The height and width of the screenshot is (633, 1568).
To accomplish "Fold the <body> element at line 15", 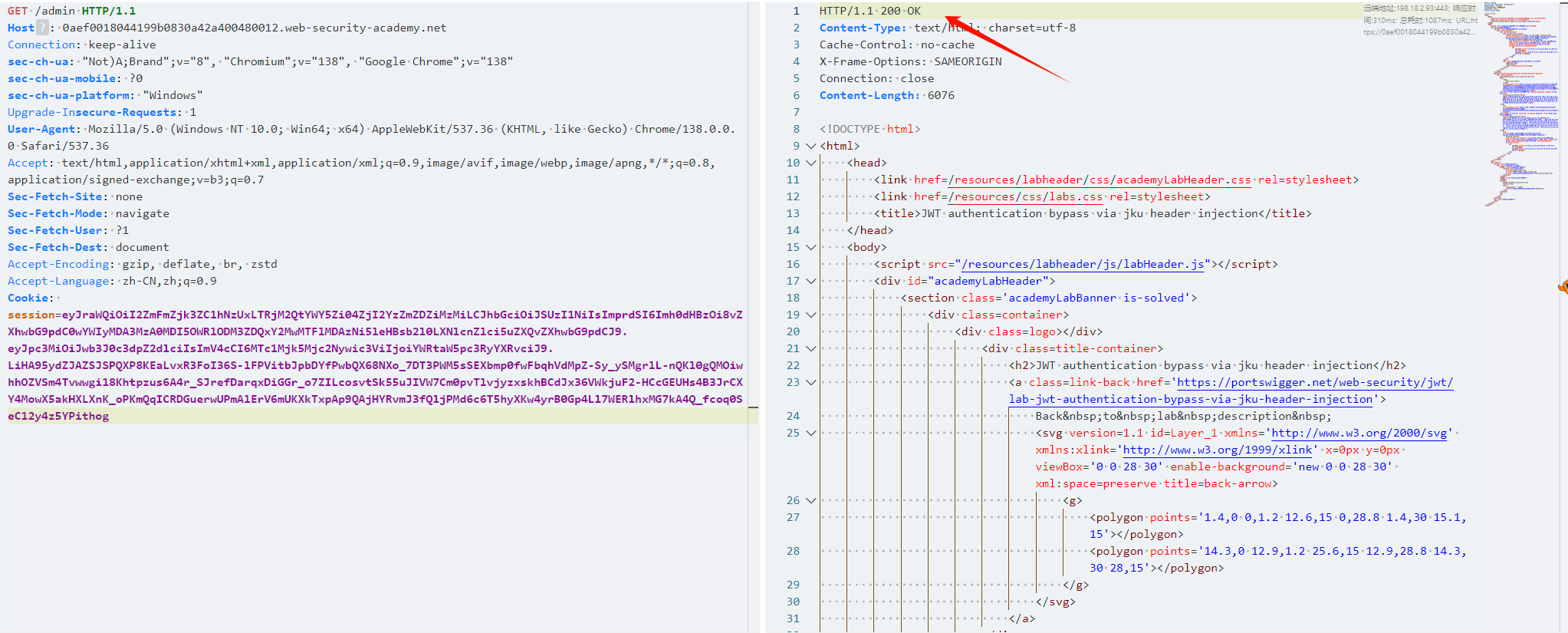I will pyautogui.click(x=810, y=247).
